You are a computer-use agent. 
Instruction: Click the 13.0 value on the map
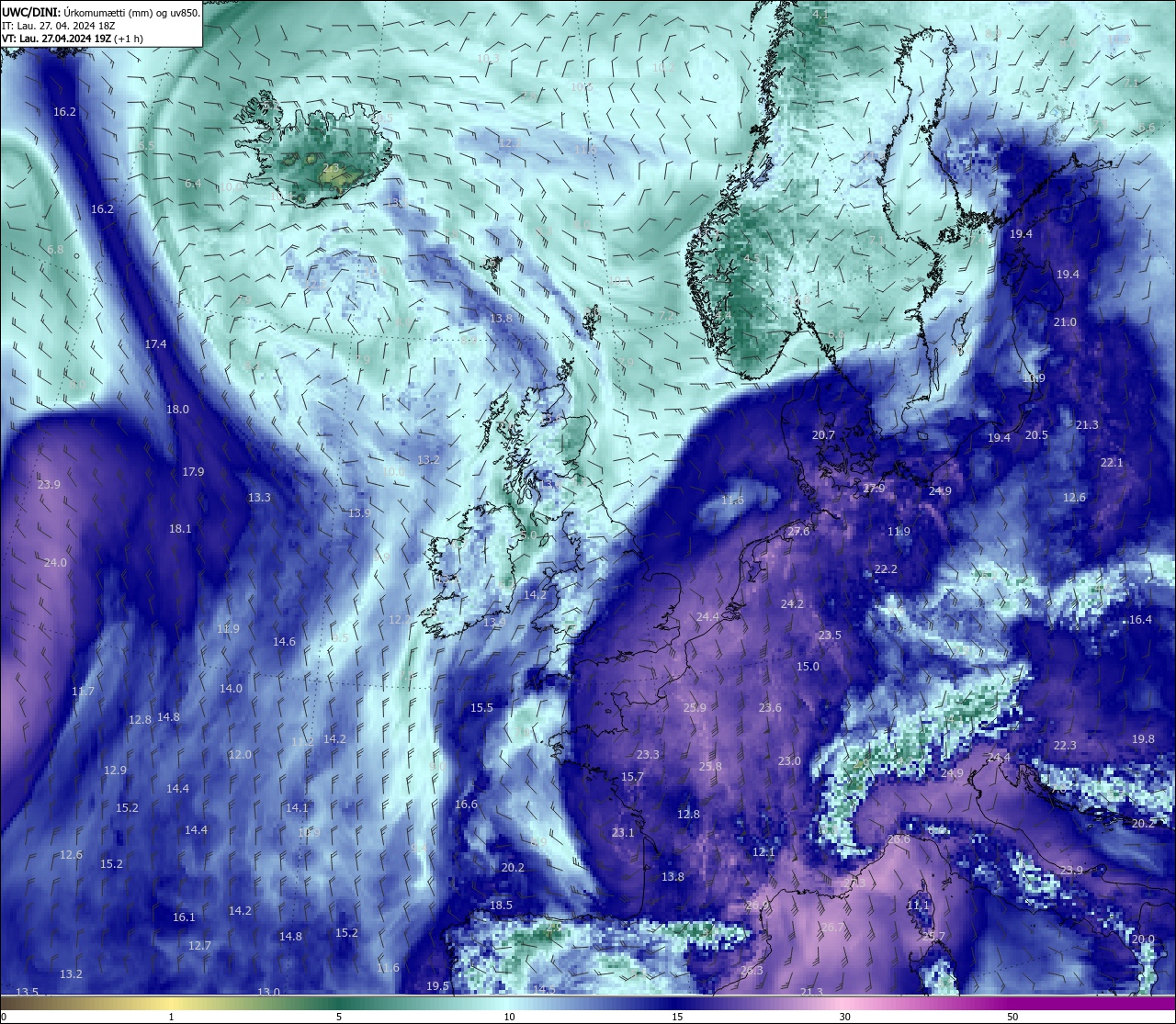pyautogui.click(x=268, y=993)
